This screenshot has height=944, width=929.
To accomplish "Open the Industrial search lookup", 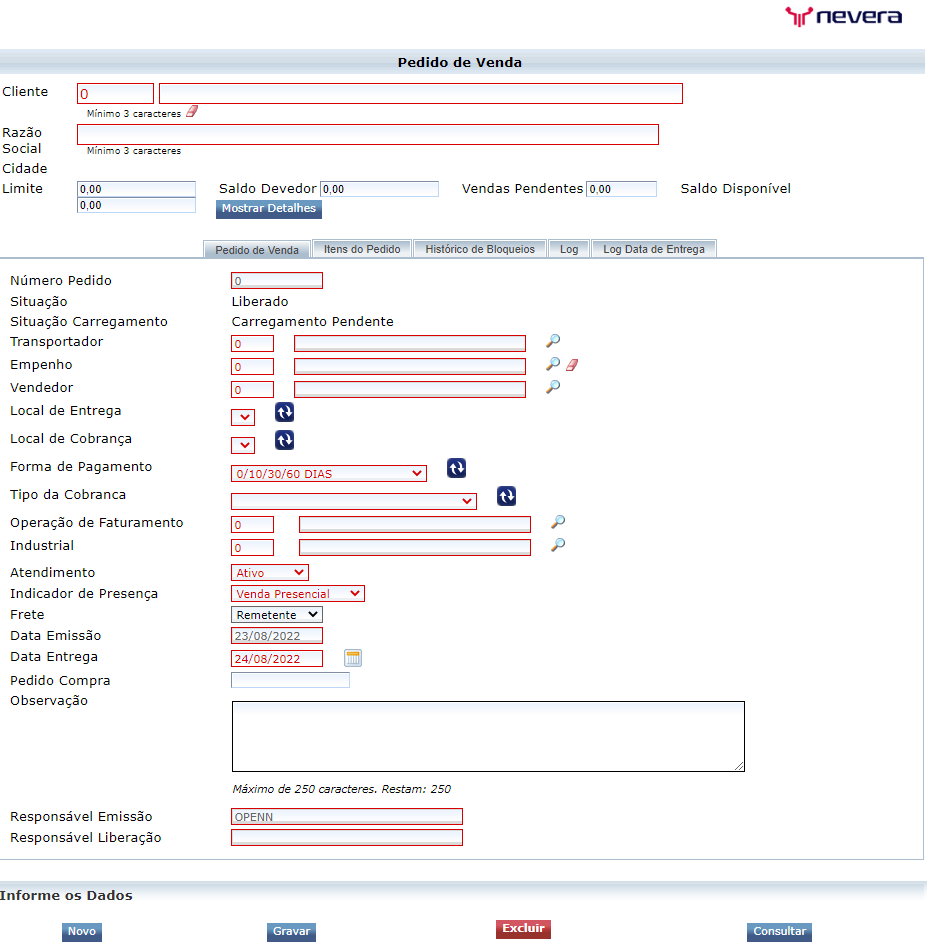I will click(558, 546).
